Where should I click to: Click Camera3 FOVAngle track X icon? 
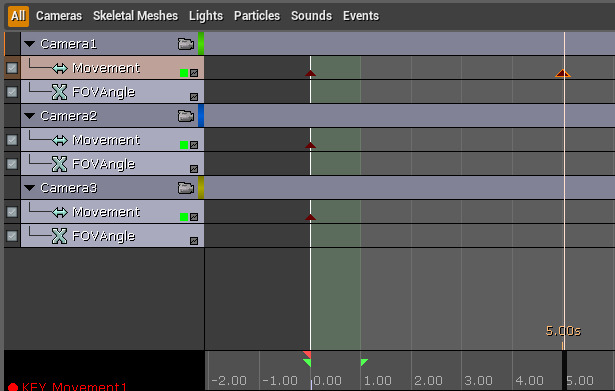click(60, 236)
